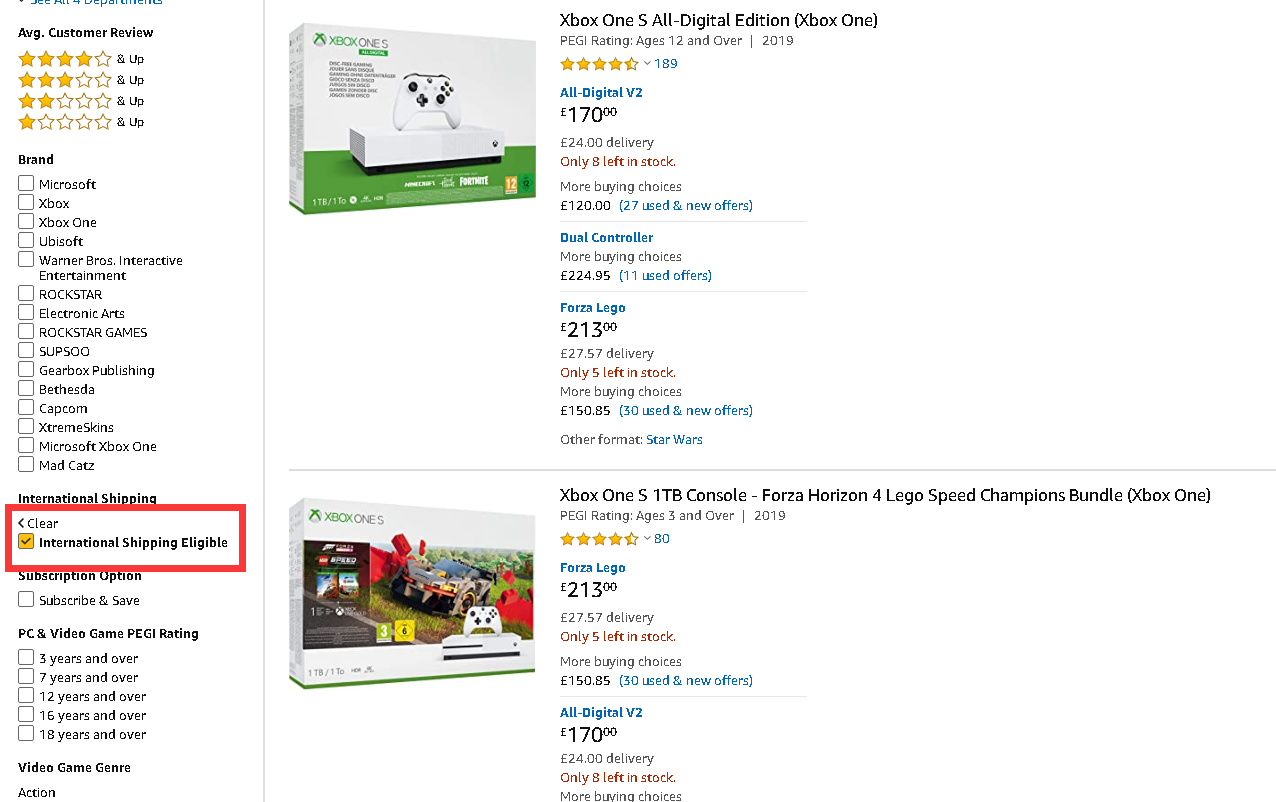Open the Xbox One S All-Digital Edition title
Viewport: 1276px width, 802px height.
(718, 20)
